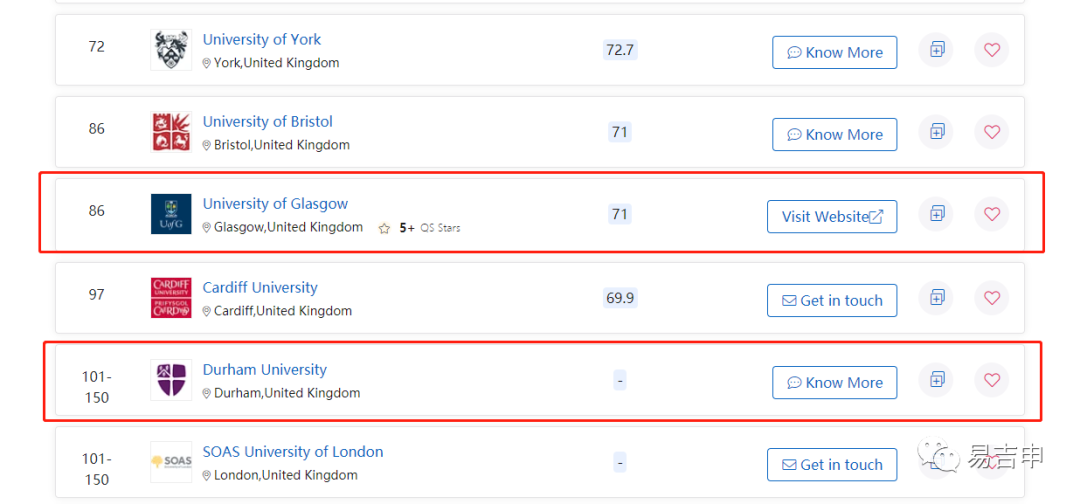Screen dimensions: 1080x504
Task: Get in touch with SOAS University
Action: click(x=832, y=465)
